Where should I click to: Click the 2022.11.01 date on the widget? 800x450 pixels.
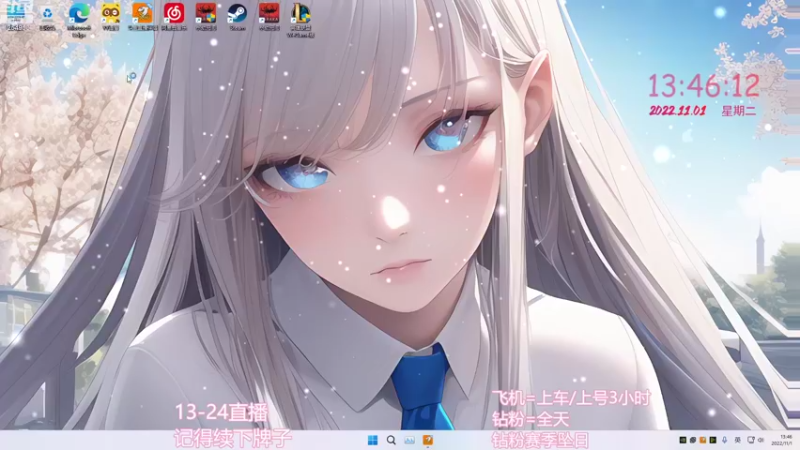point(678,111)
